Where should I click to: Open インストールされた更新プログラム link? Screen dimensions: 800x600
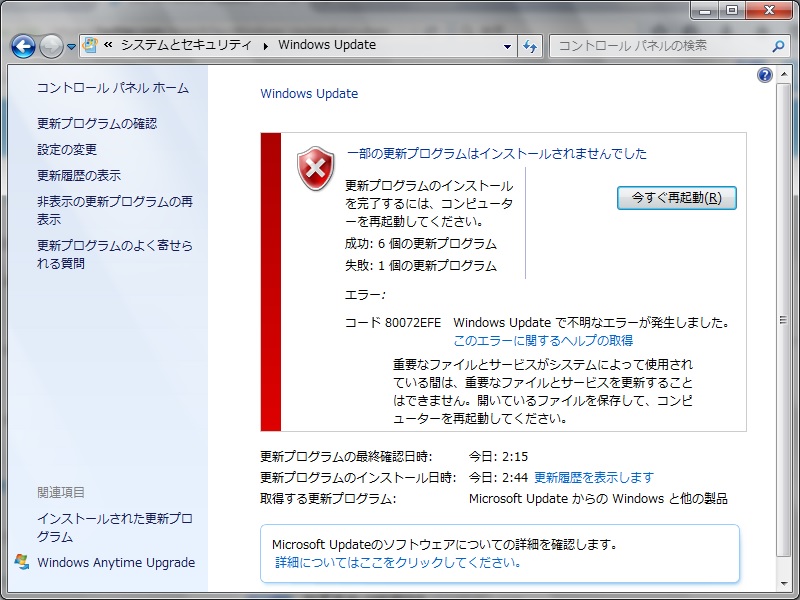pyautogui.click(x=115, y=528)
